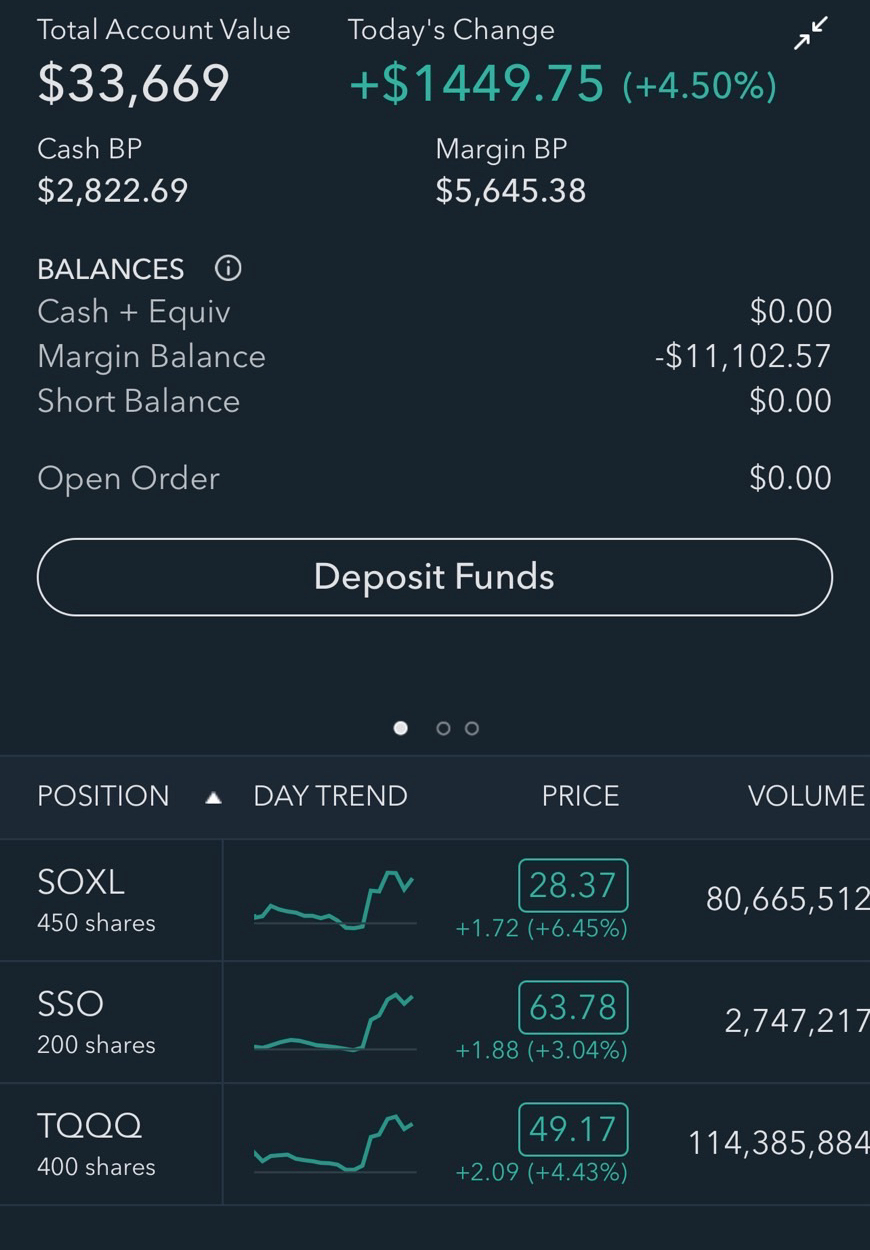Open the TQQQ position row
This screenshot has width=870, height=1250.
tap(435, 1144)
